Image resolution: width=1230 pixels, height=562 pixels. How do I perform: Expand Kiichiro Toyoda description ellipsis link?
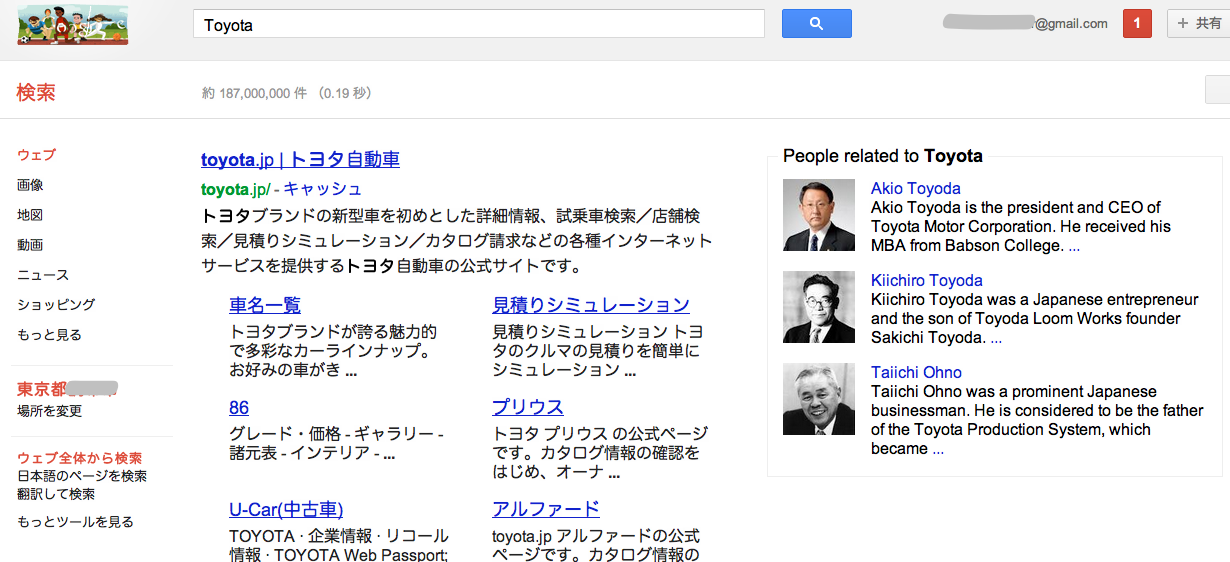tap(996, 338)
